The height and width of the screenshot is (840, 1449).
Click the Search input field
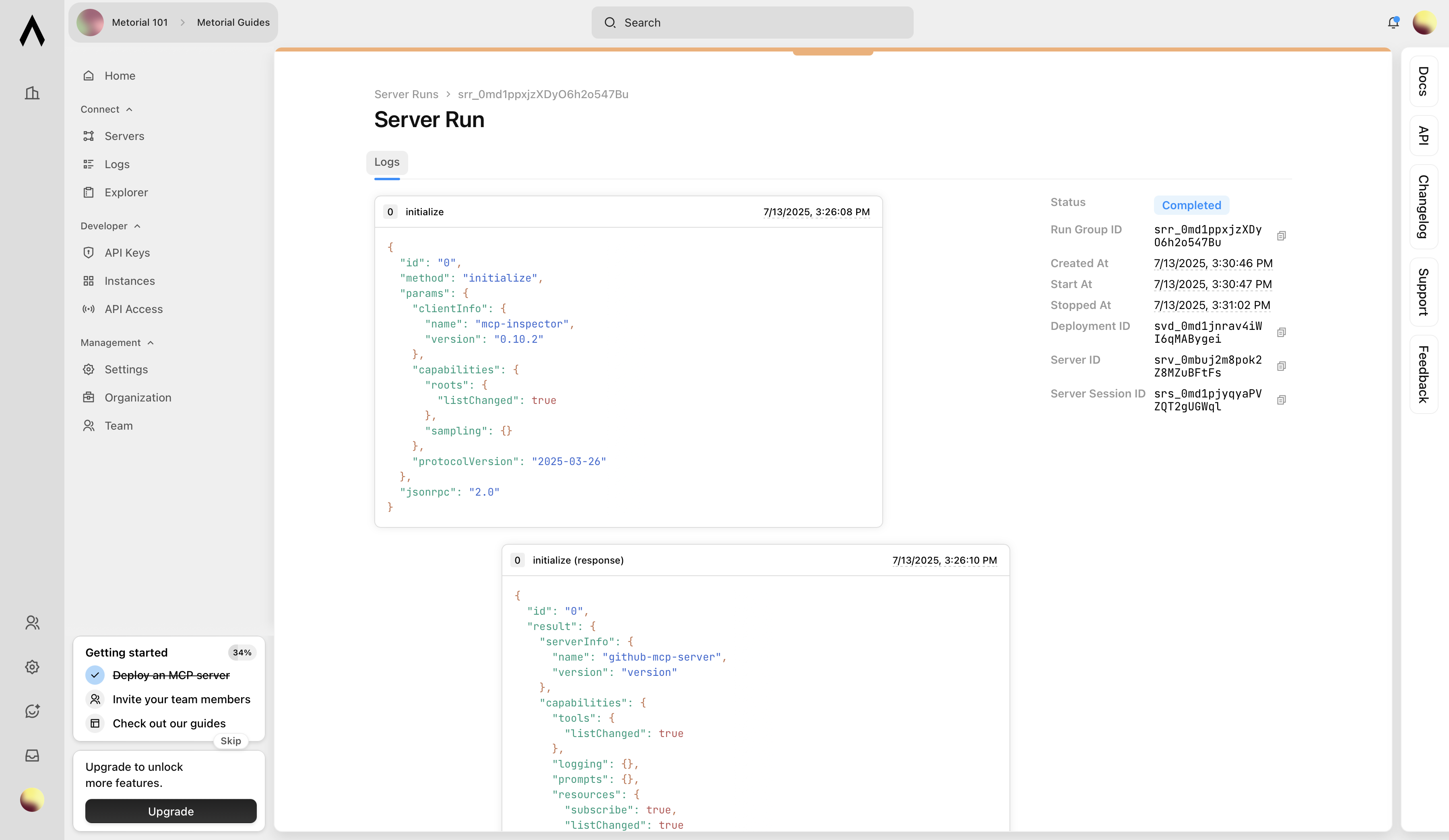[x=752, y=23]
